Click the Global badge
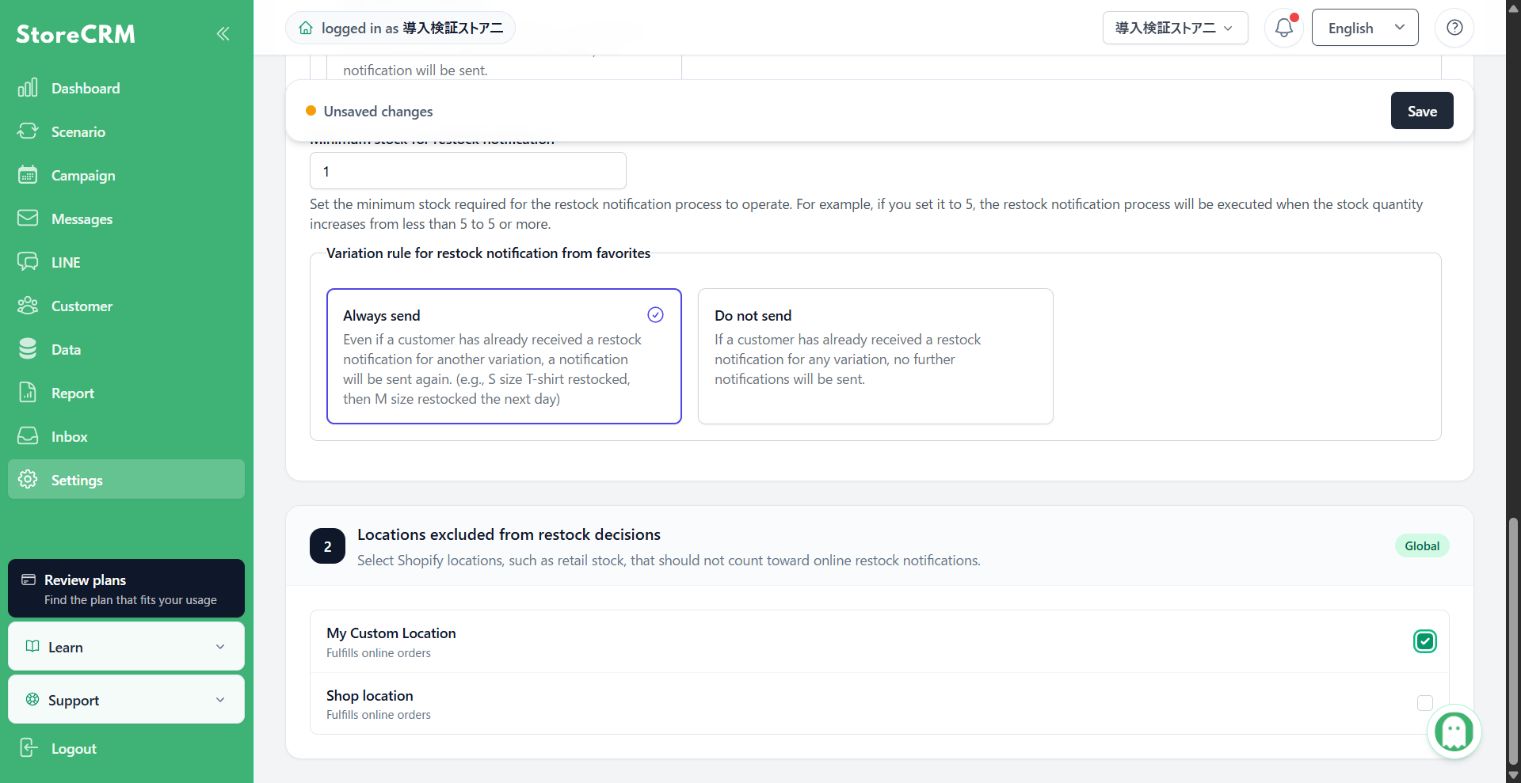 coord(1422,546)
